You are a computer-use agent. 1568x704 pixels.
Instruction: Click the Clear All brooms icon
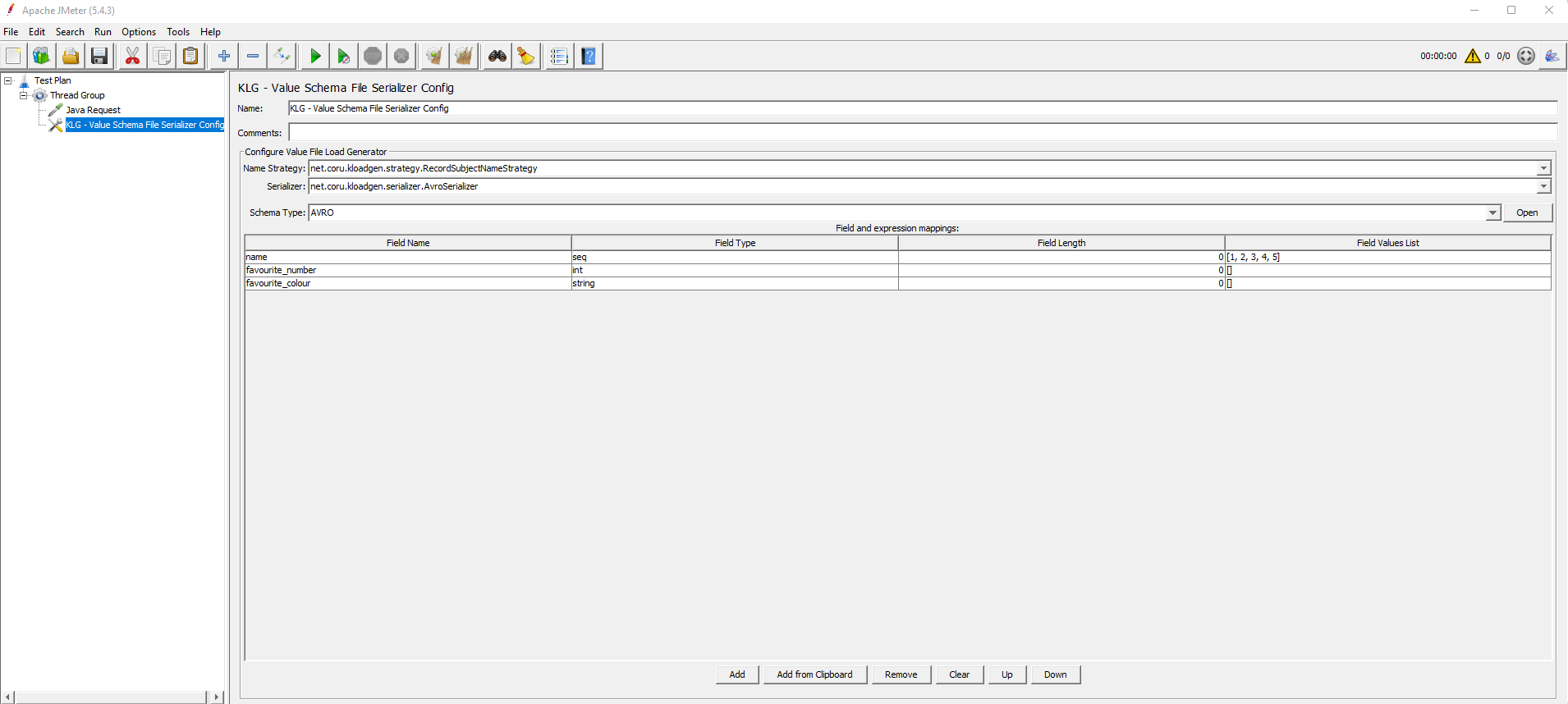pos(464,56)
